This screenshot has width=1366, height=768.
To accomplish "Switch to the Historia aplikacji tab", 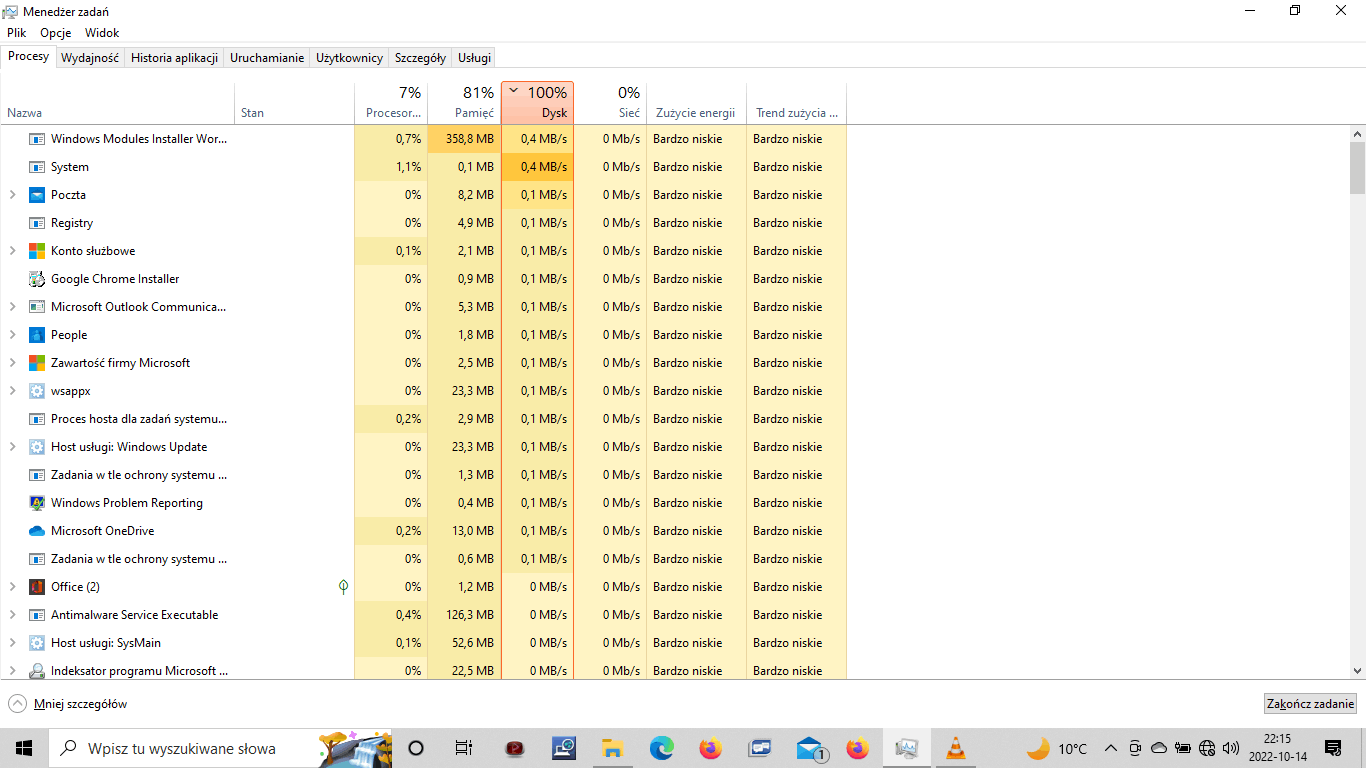I will [174, 58].
